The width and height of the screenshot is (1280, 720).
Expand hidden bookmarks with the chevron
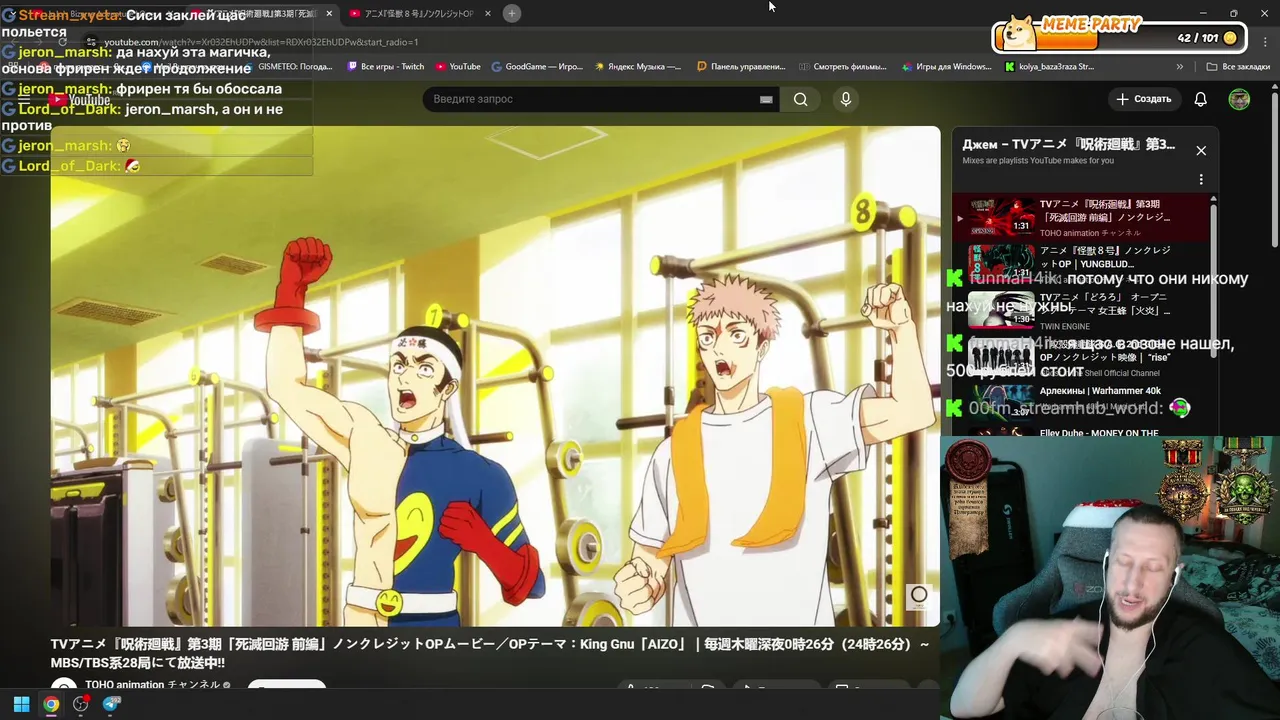pyautogui.click(x=1180, y=67)
